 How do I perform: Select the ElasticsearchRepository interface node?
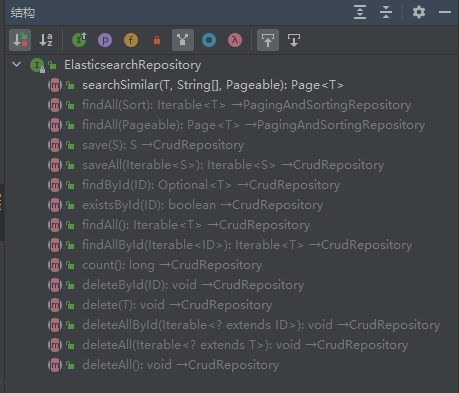[x=132, y=65]
